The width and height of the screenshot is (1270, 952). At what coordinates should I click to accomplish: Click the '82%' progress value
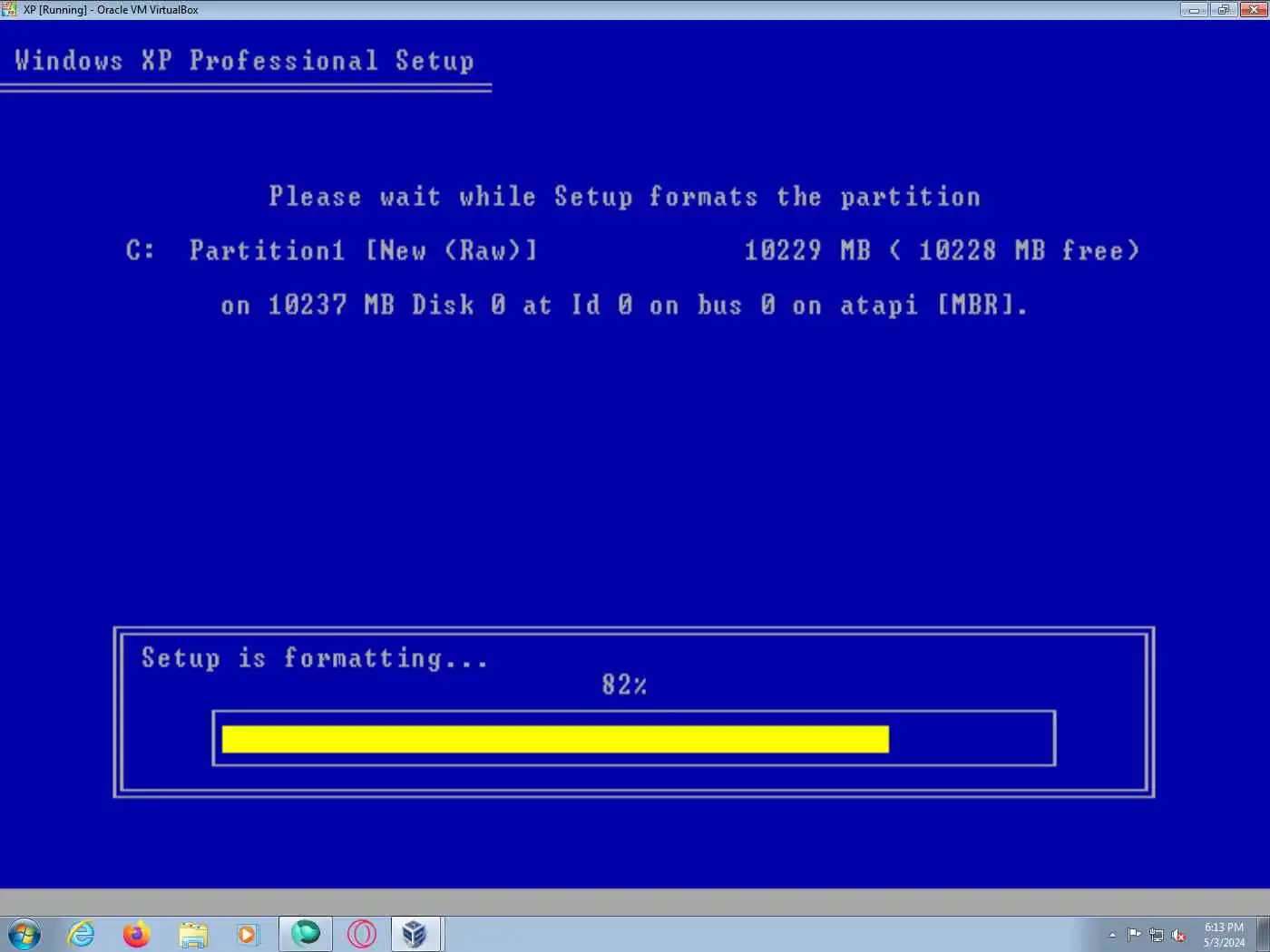tap(624, 685)
